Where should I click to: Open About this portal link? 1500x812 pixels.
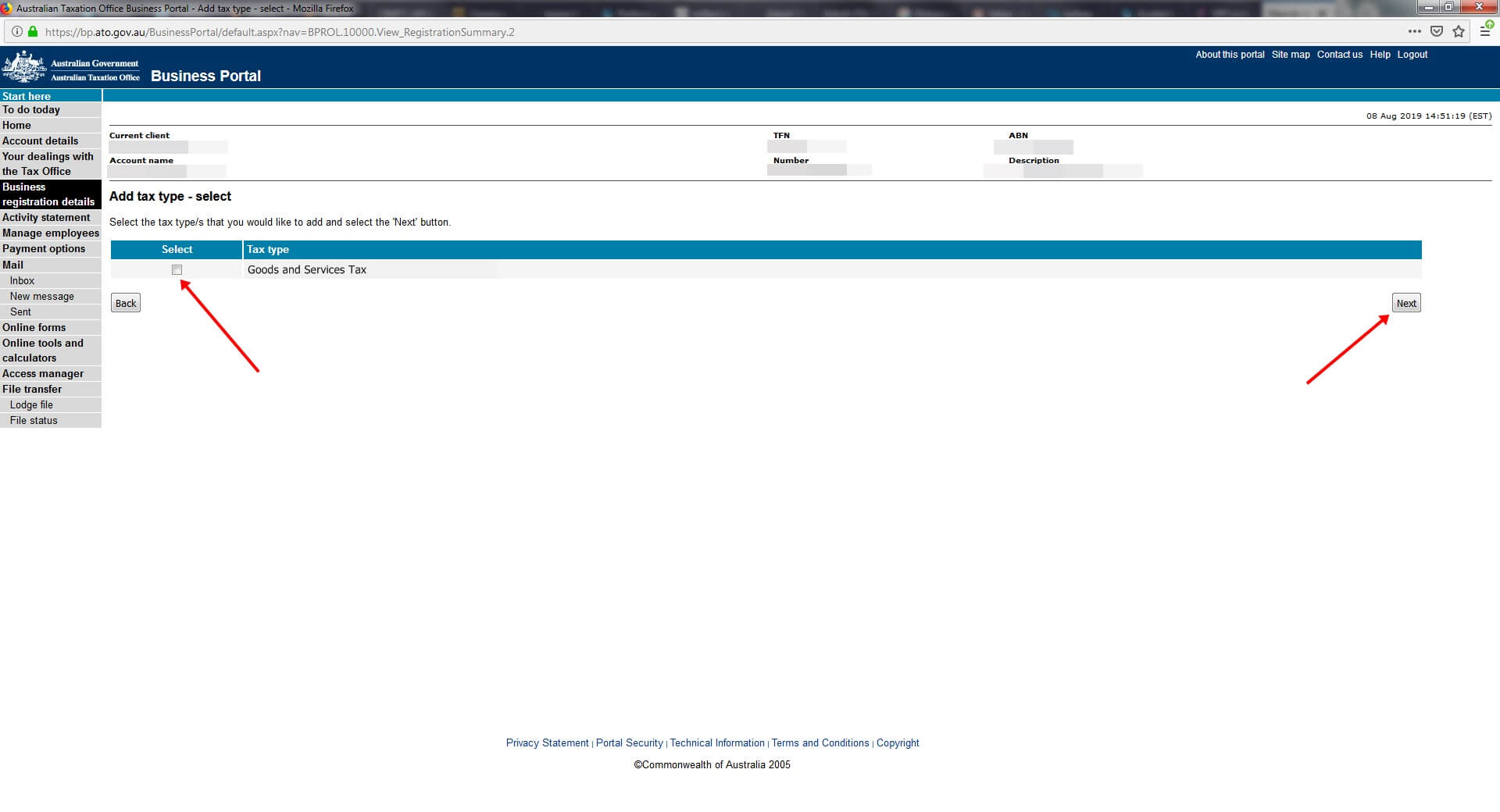[x=1230, y=55]
